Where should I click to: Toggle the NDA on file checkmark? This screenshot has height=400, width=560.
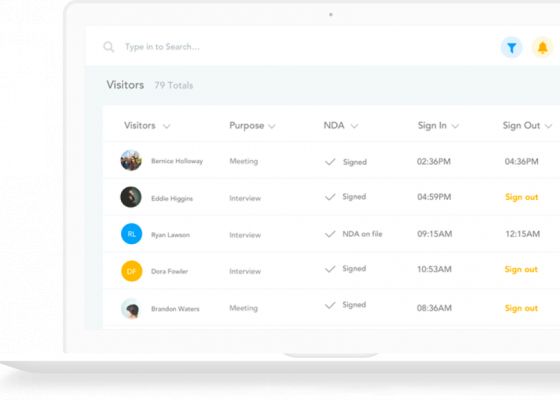click(330, 234)
